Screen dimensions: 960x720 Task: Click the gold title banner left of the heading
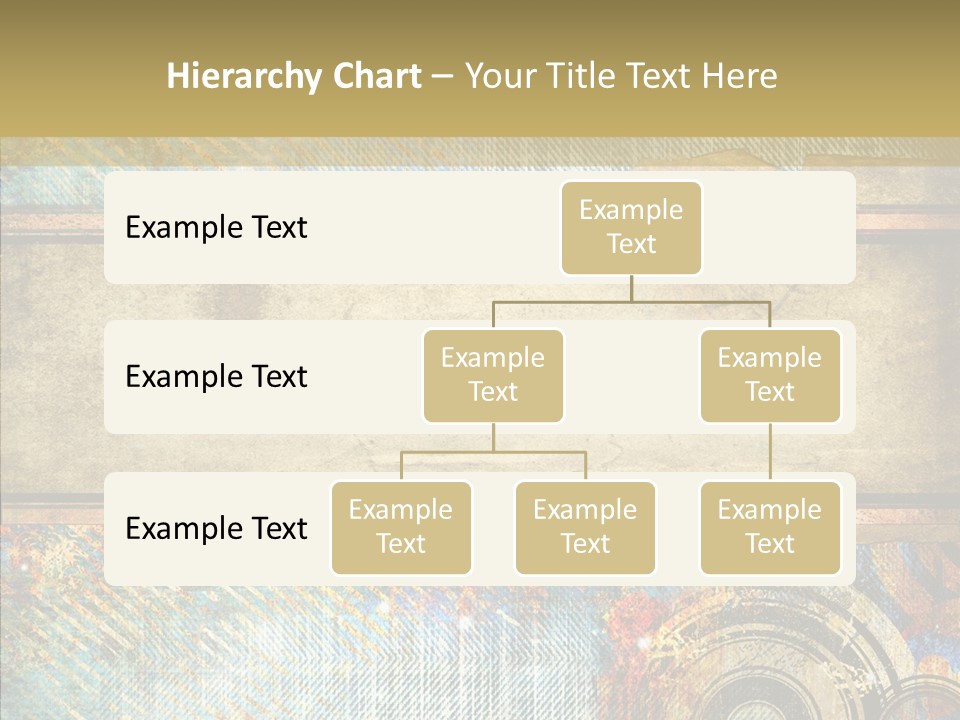pos(80,76)
